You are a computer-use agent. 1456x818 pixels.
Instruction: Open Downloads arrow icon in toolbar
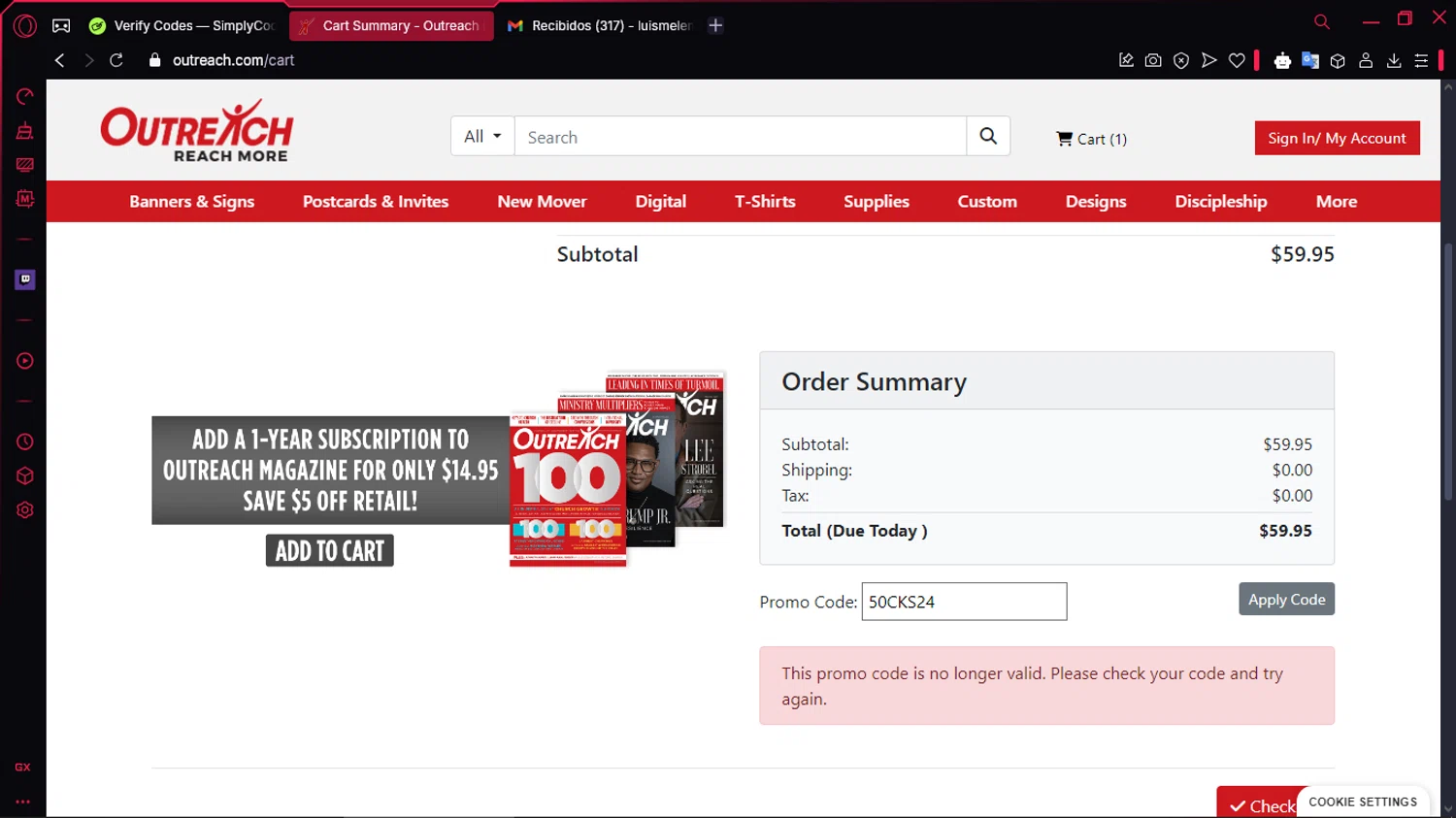coord(1394,60)
